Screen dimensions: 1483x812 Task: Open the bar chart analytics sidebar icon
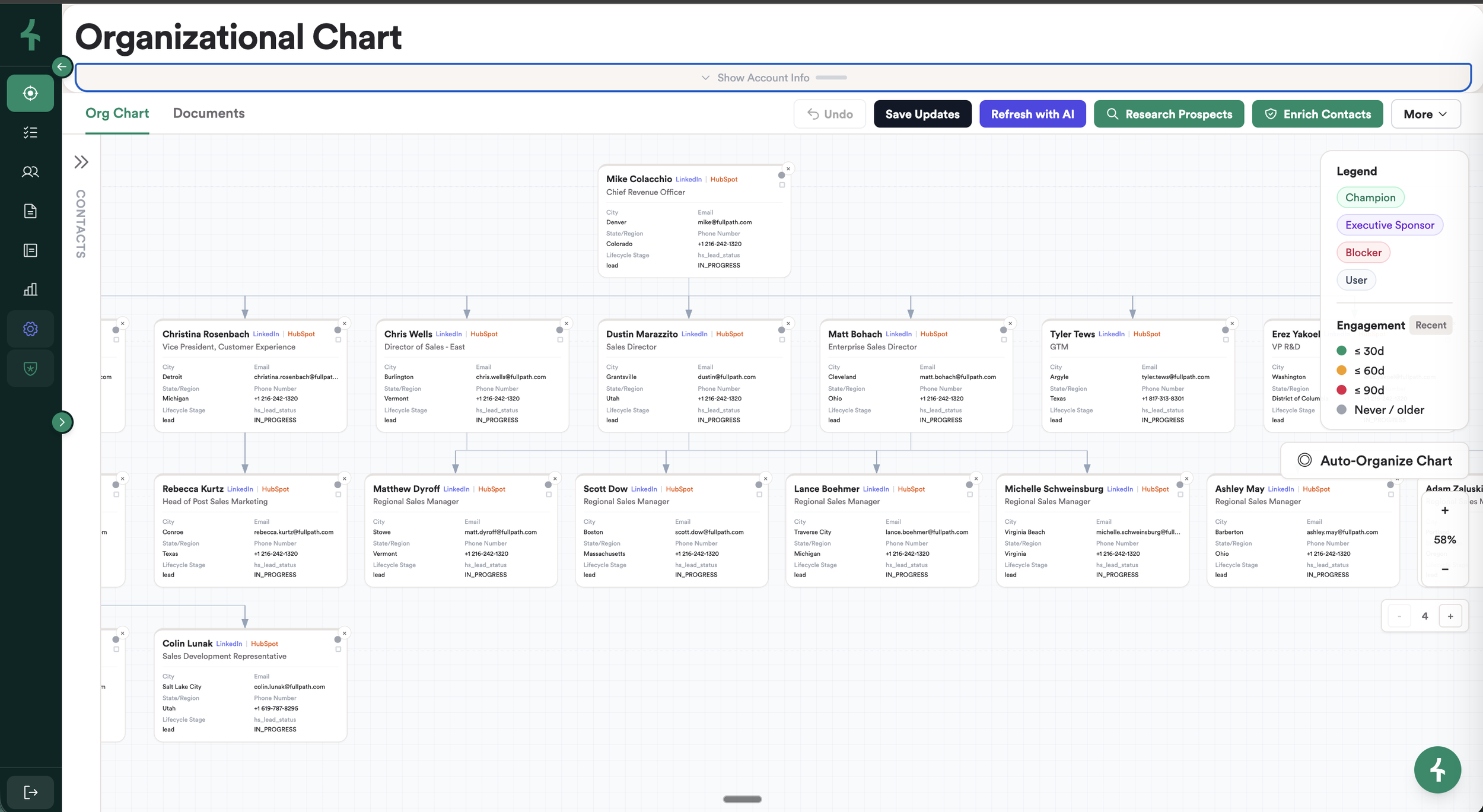30,289
